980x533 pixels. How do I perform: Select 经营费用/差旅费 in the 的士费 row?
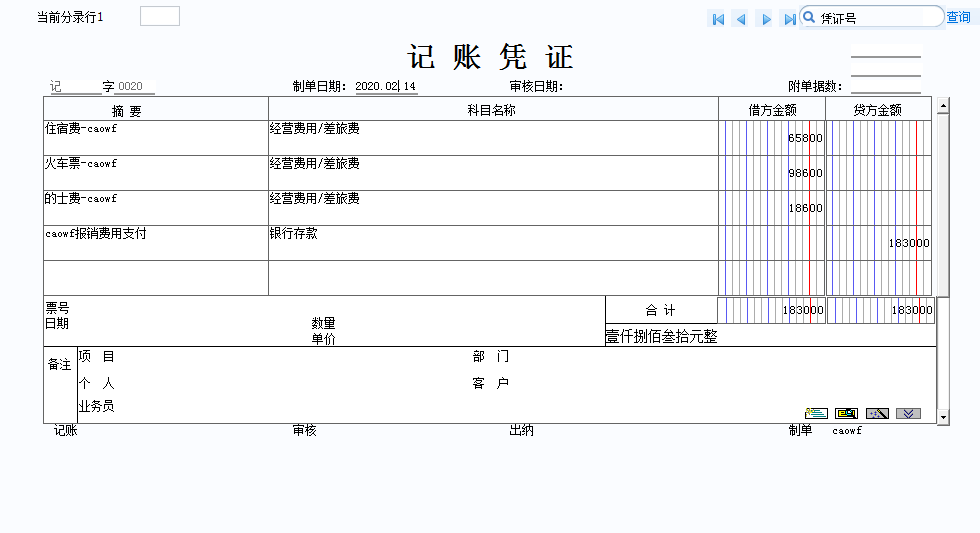pyautogui.click(x=493, y=207)
